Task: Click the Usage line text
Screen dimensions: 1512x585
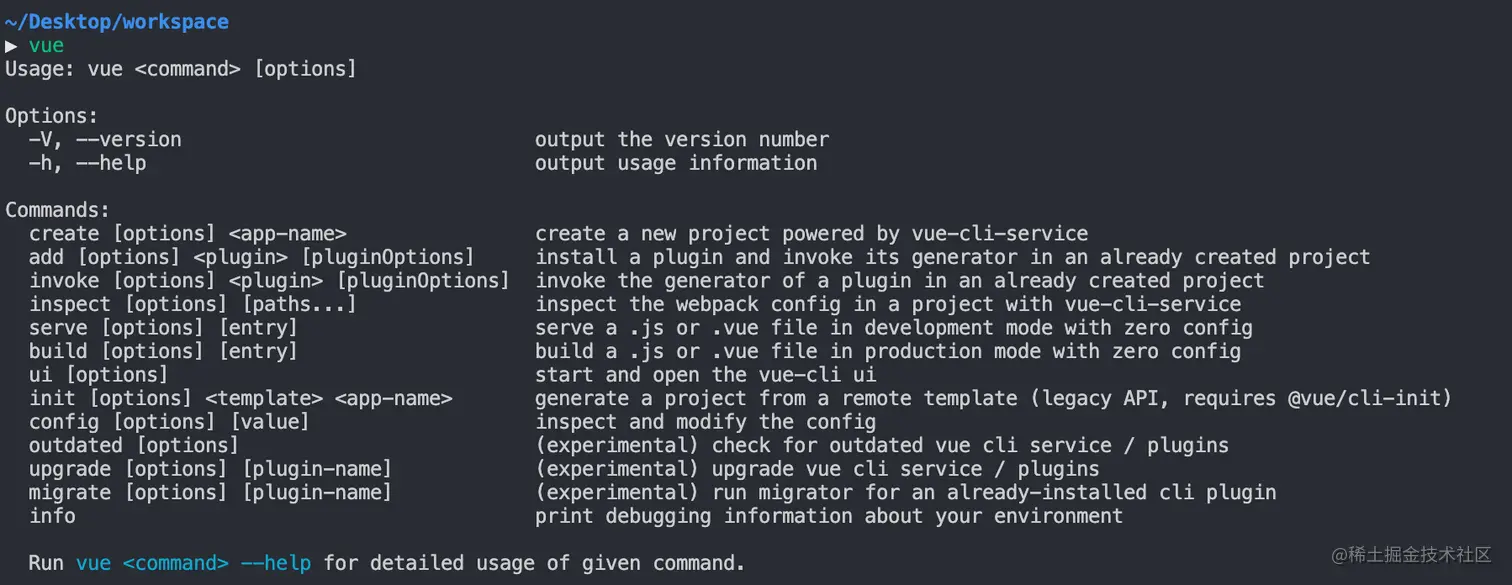Action: (x=181, y=69)
